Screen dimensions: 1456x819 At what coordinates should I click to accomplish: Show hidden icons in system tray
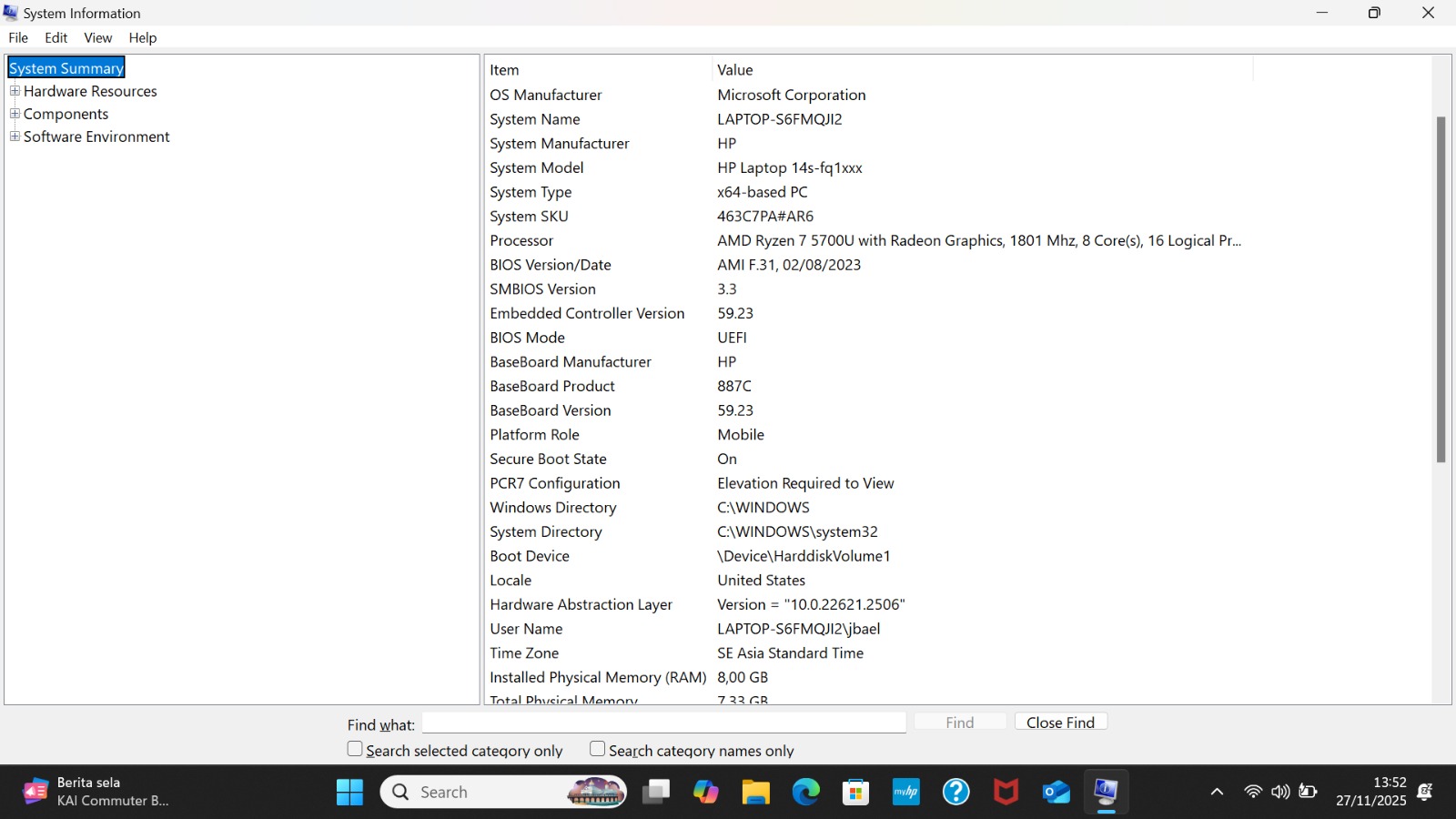[1217, 792]
